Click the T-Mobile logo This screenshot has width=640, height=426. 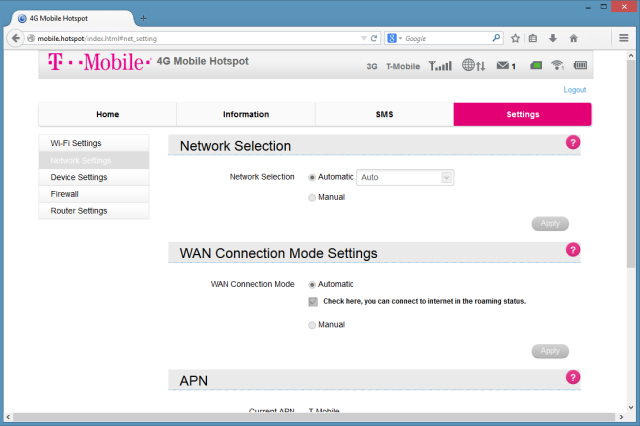[99, 62]
